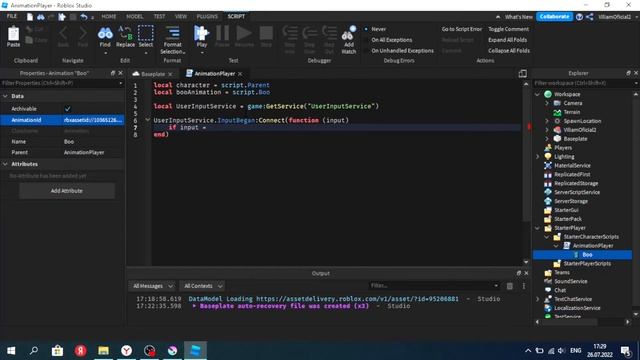Select the AnimationId property value
This screenshot has height=360, width=640.
click(x=93, y=120)
